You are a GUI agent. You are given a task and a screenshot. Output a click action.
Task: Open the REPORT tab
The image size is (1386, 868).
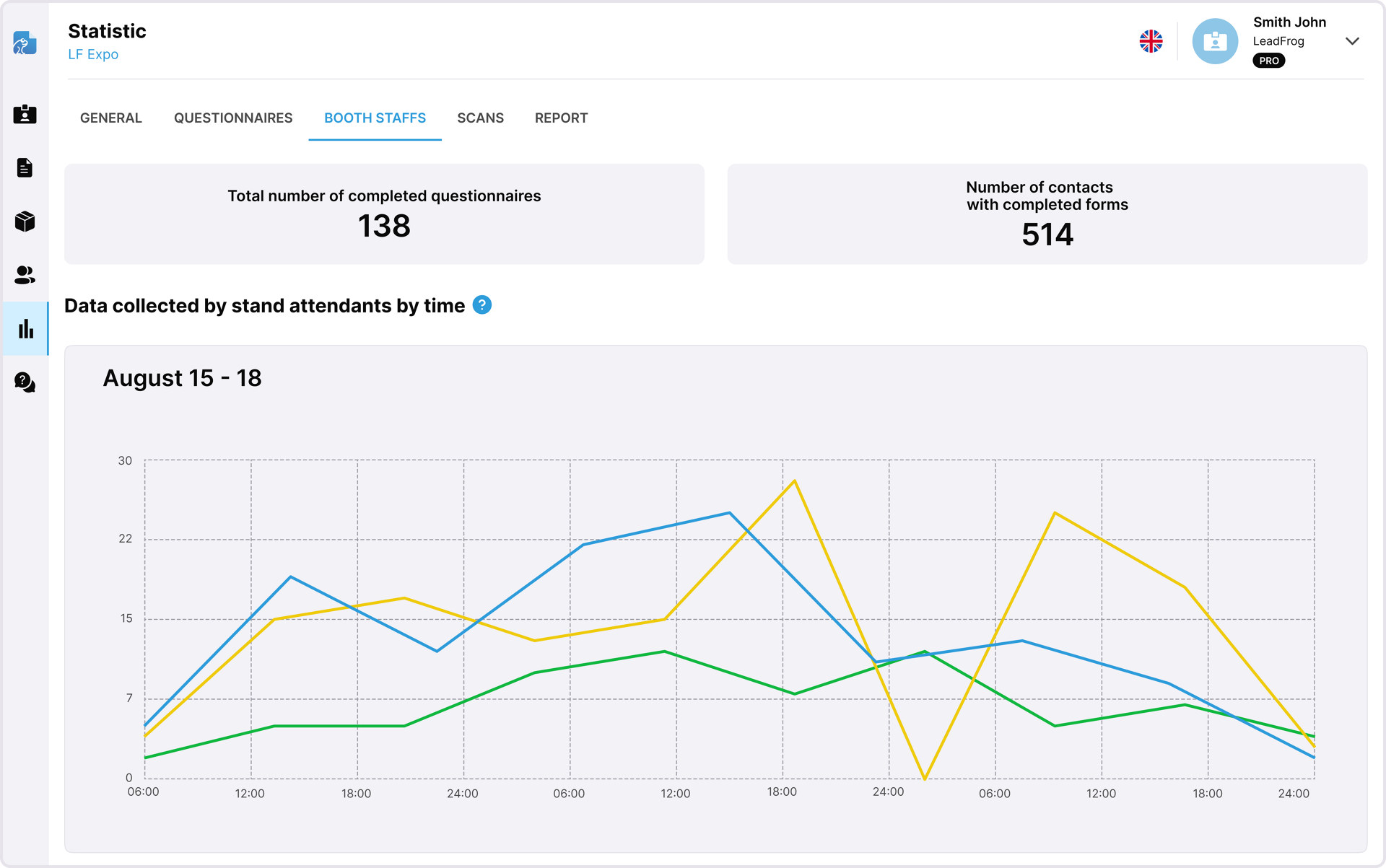561,118
